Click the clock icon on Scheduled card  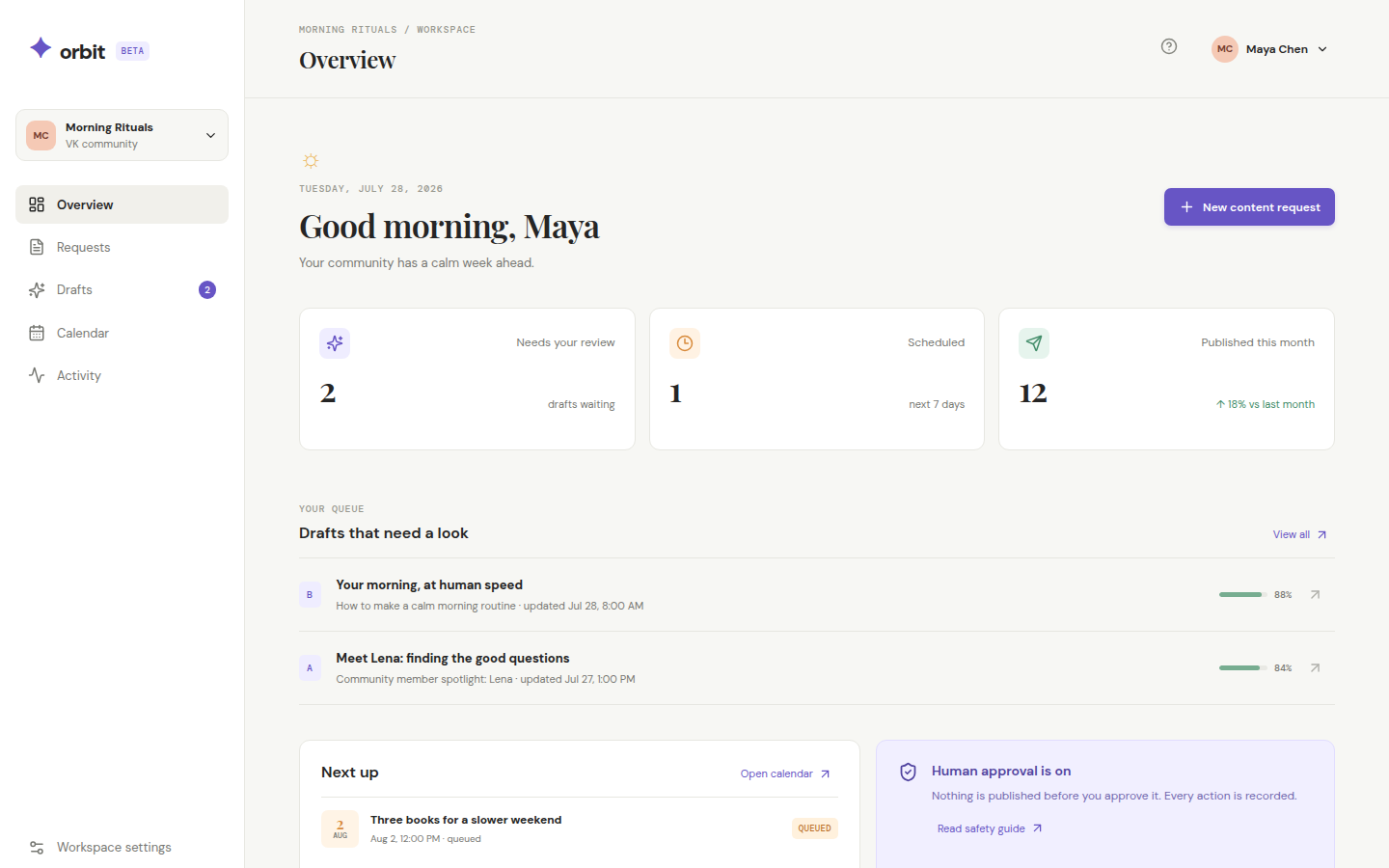pyautogui.click(x=685, y=342)
